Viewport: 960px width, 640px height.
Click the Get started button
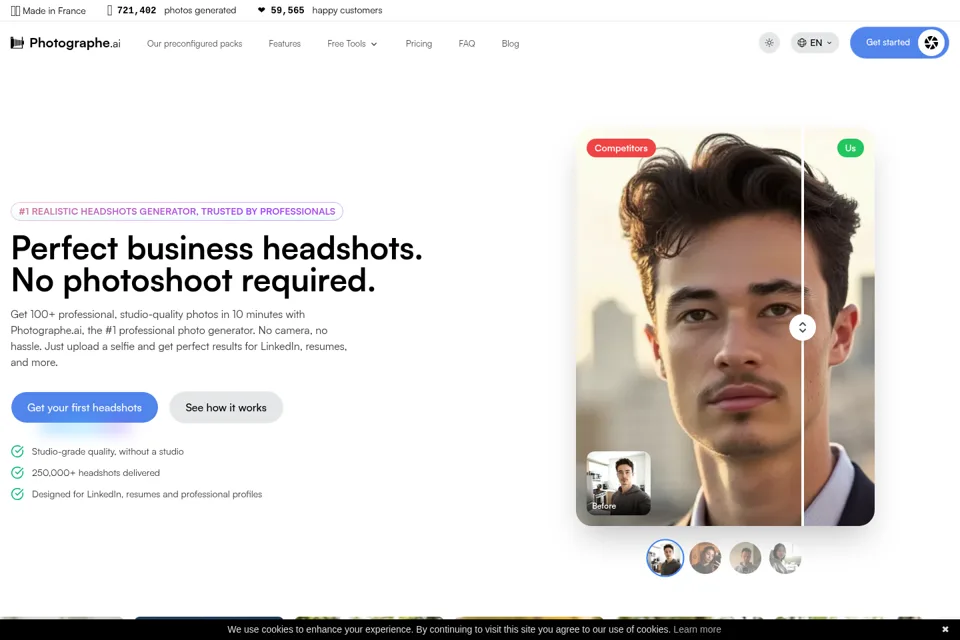click(899, 43)
